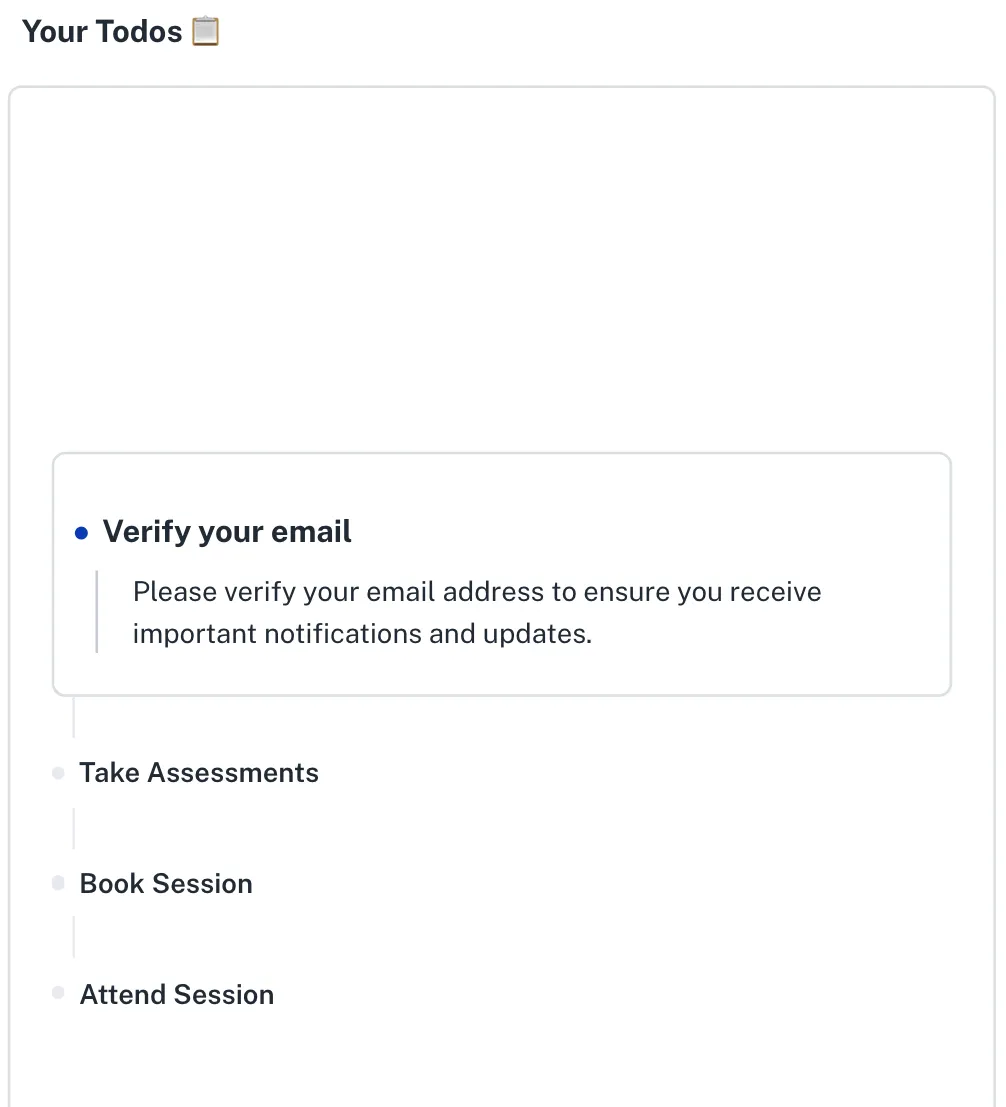Click the clipboard icon beside Your Todos
1006x1107 pixels.
point(205,31)
